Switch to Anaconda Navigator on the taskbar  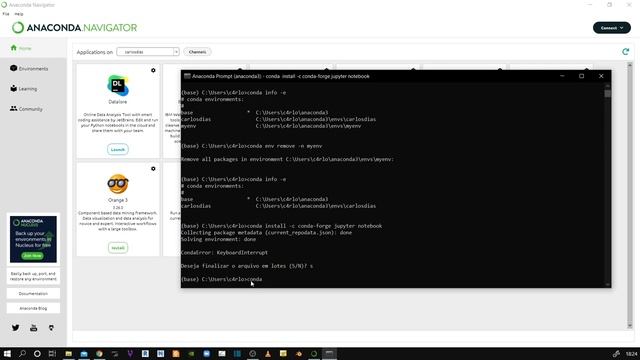coord(314,353)
